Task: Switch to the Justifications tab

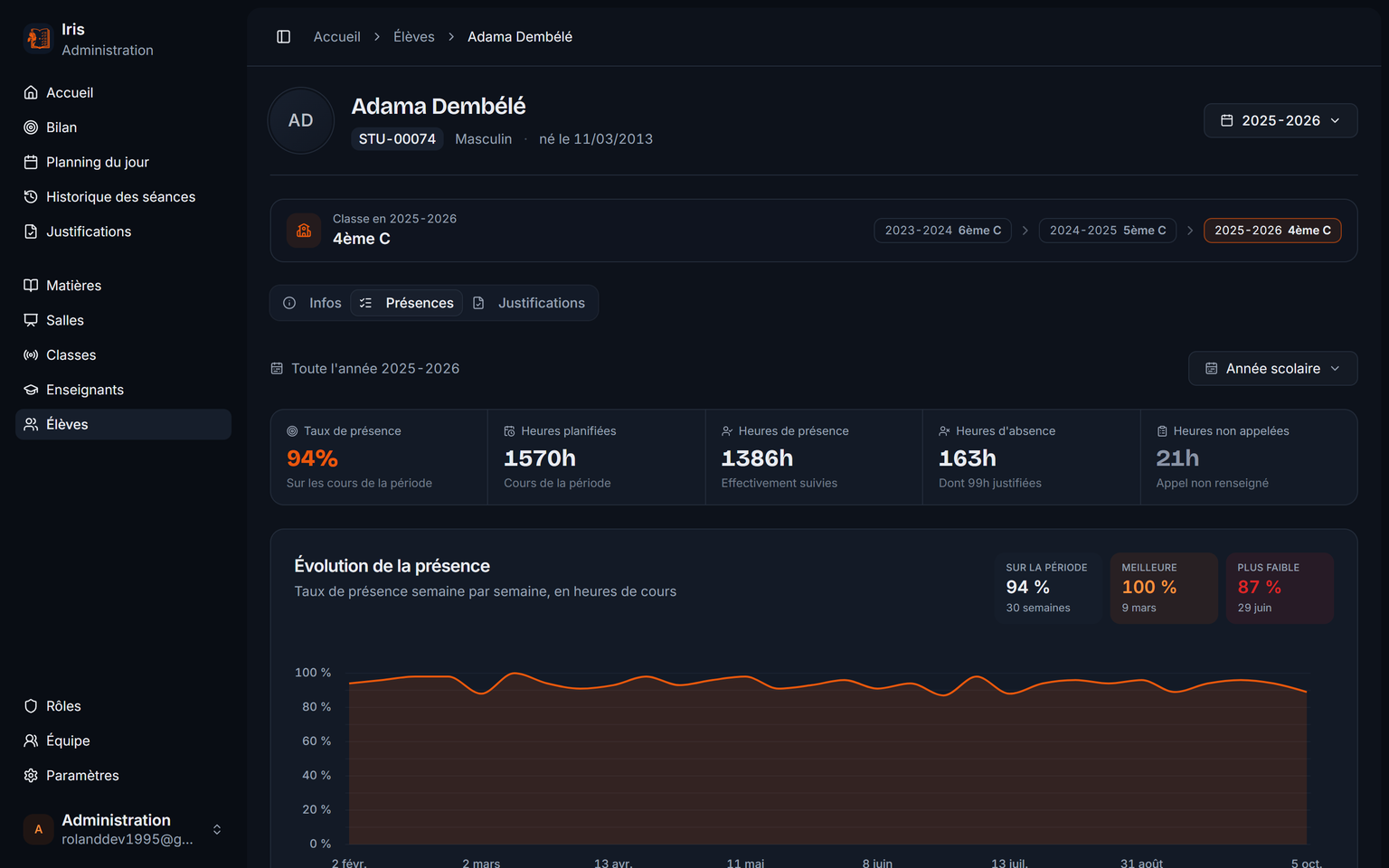Action: pos(529,303)
